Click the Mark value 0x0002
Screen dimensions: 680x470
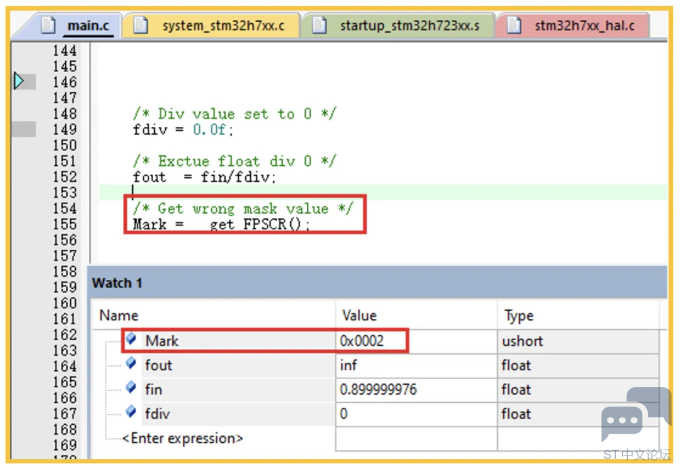pyautogui.click(x=362, y=341)
